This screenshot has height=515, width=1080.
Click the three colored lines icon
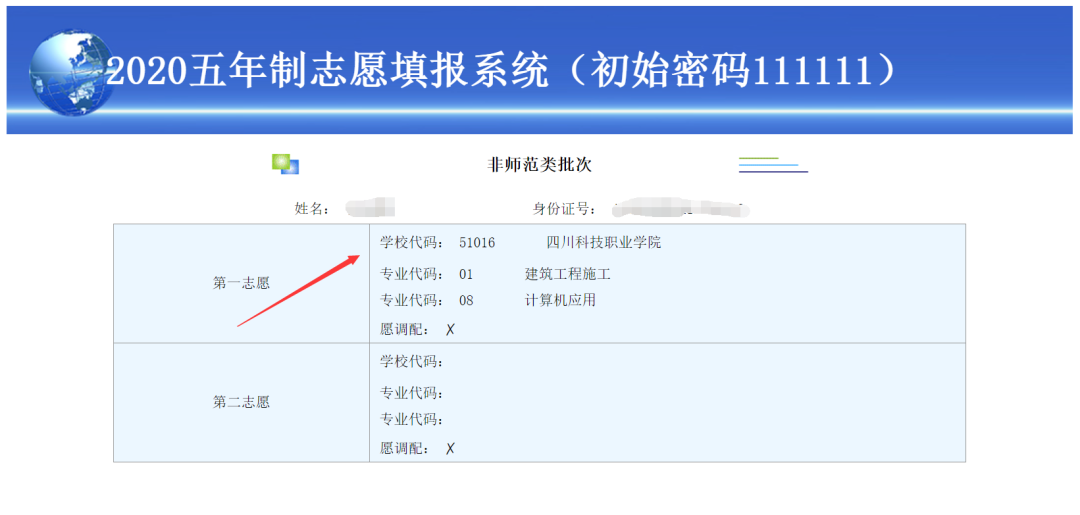[x=772, y=165]
